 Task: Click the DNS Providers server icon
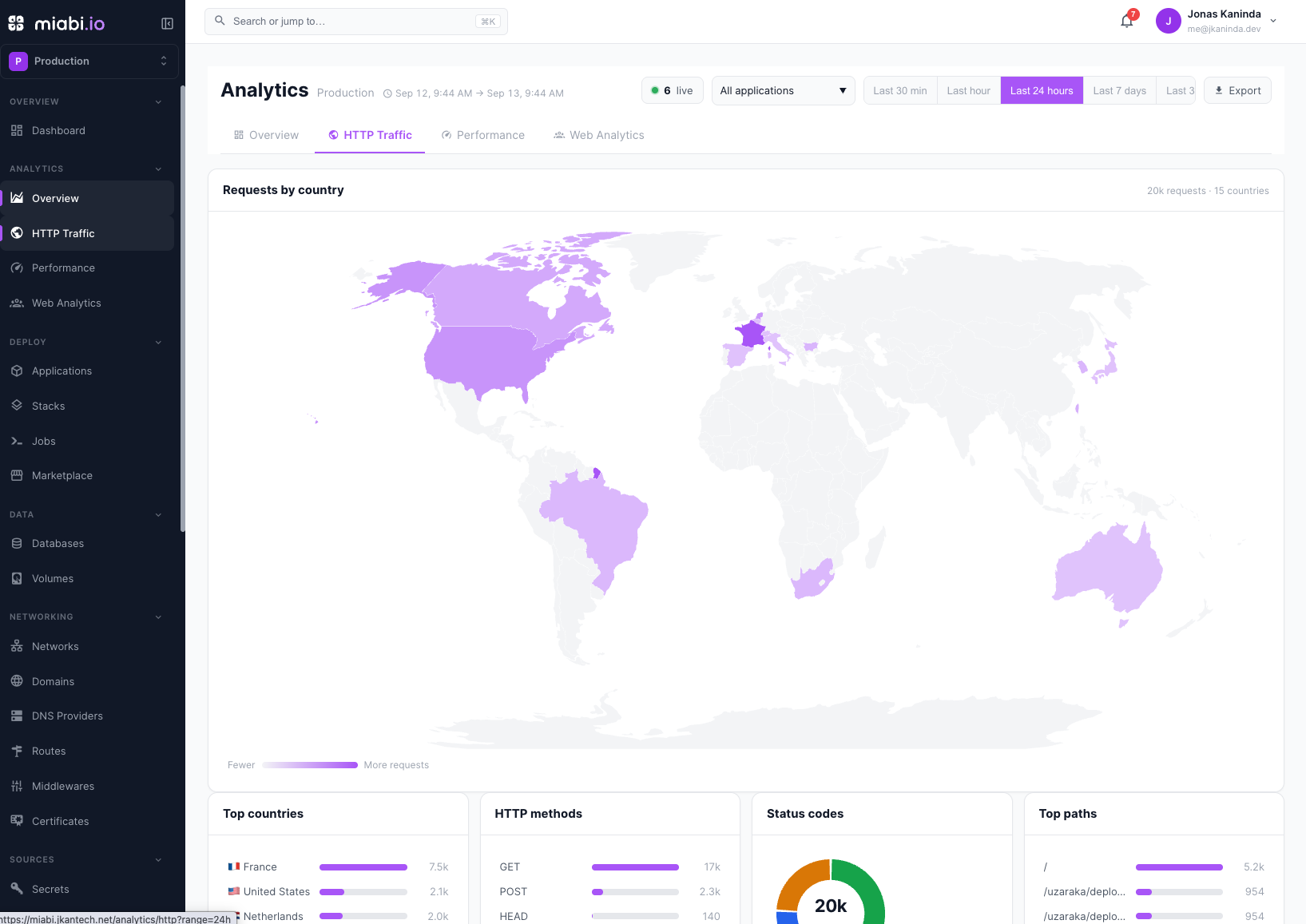coord(17,716)
